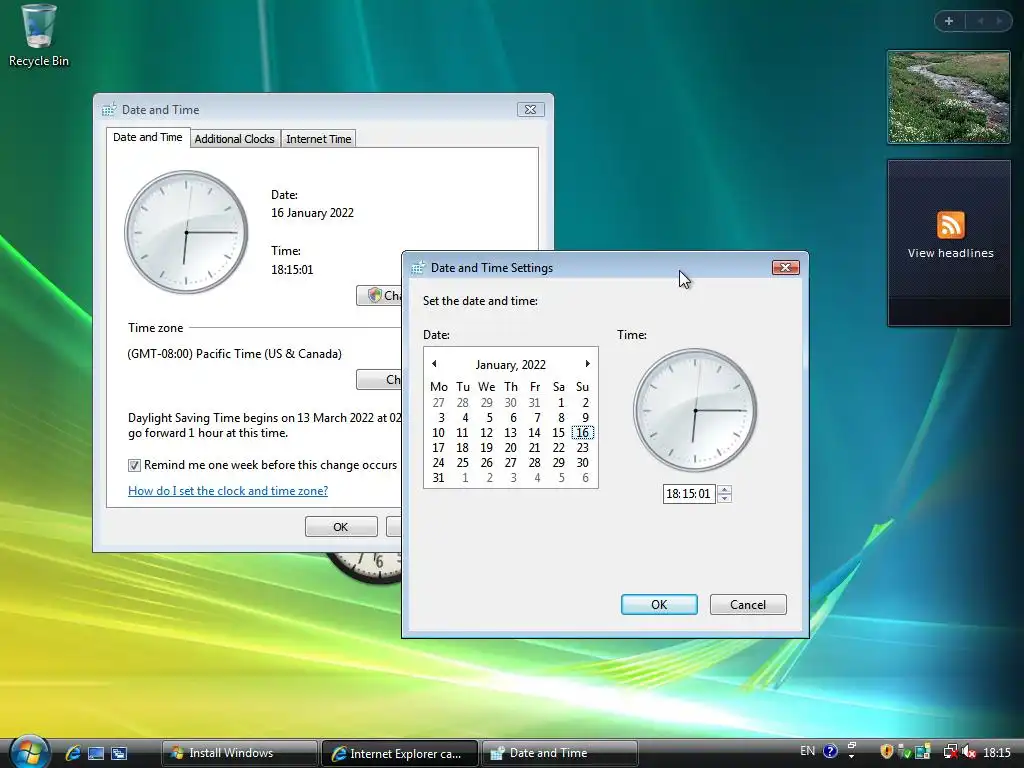Click the Show Desktop Quick Launch icon
Screen dimensions: 1024x768
tap(96, 753)
